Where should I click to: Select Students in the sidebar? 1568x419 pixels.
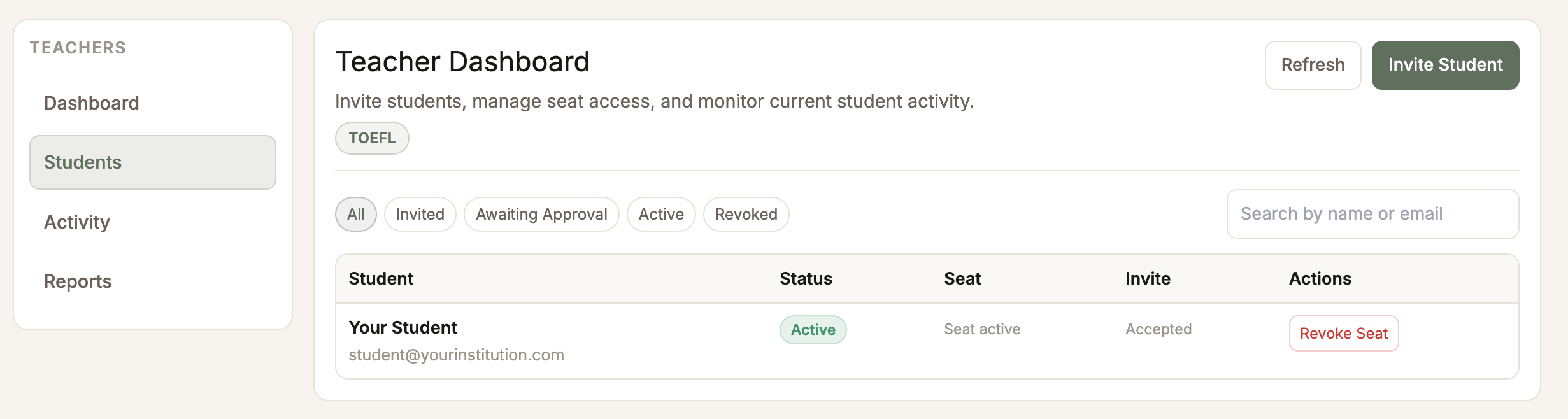pyautogui.click(x=152, y=162)
